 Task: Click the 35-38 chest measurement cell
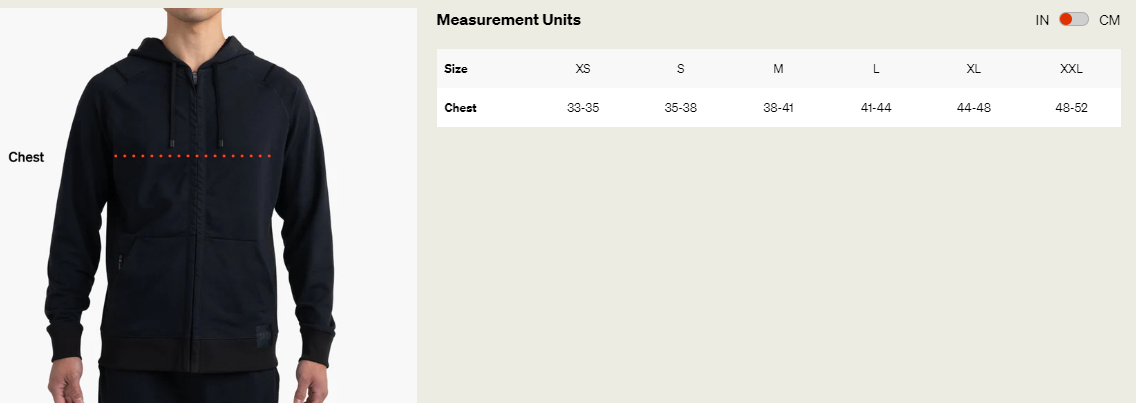(681, 108)
